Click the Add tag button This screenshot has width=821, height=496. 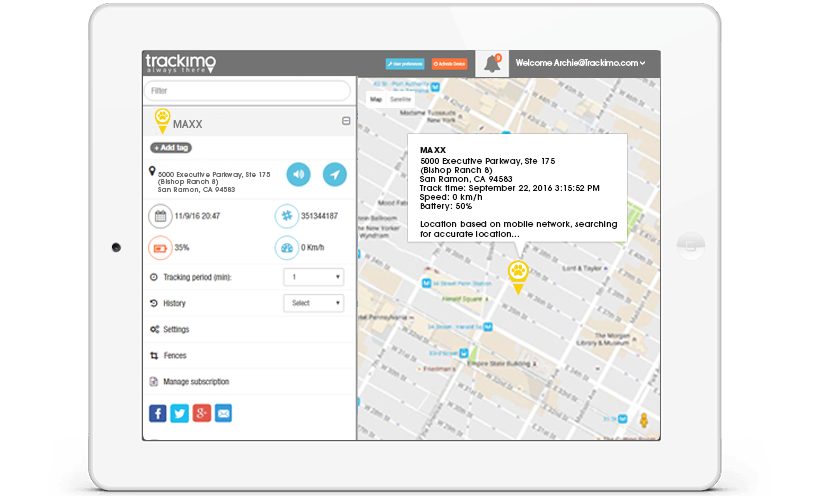[x=171, y=148]
